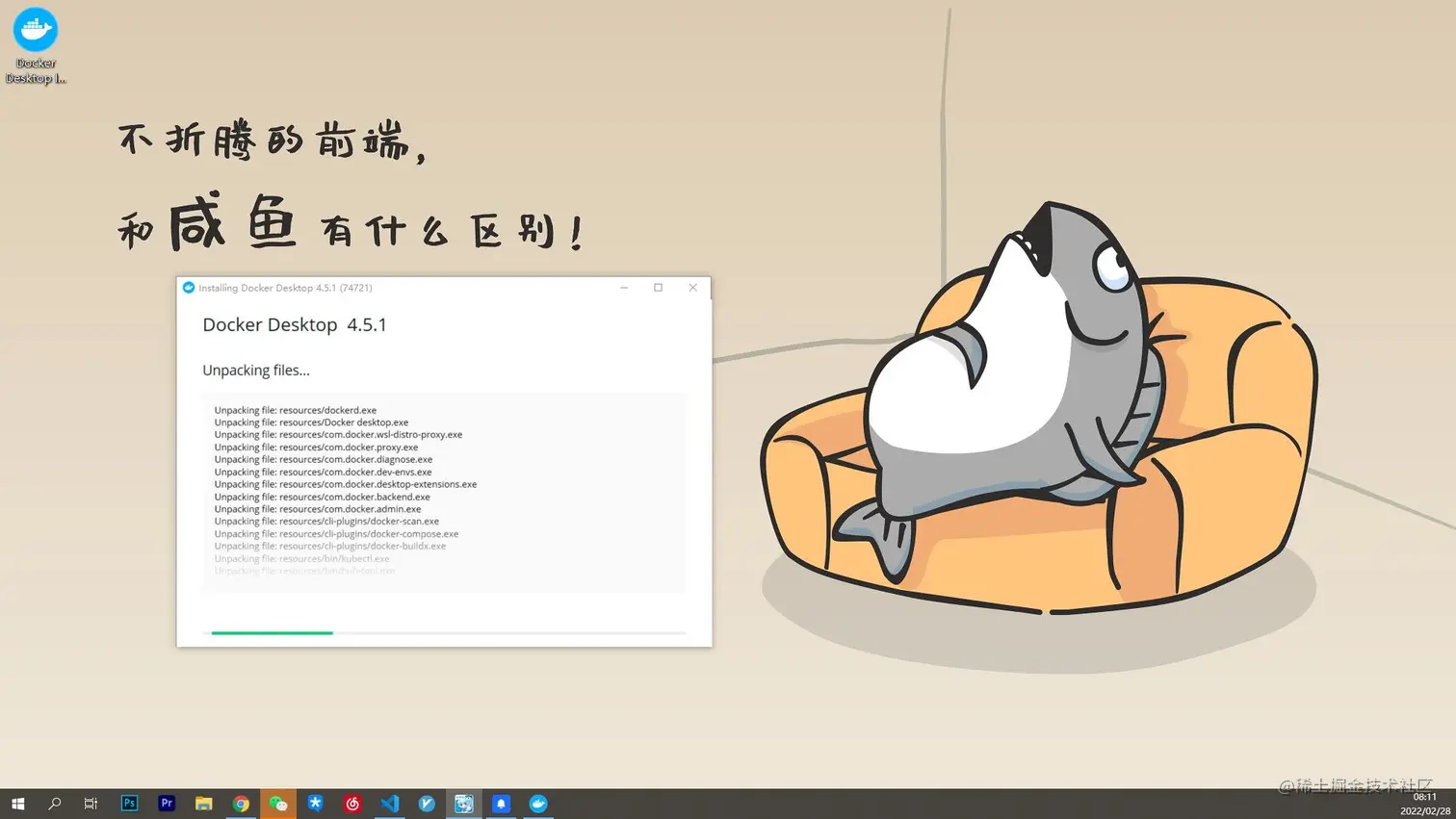Open the Task View icon on the taskbar
This screenshot has width=1456, height=819.
tap(91, 804)
